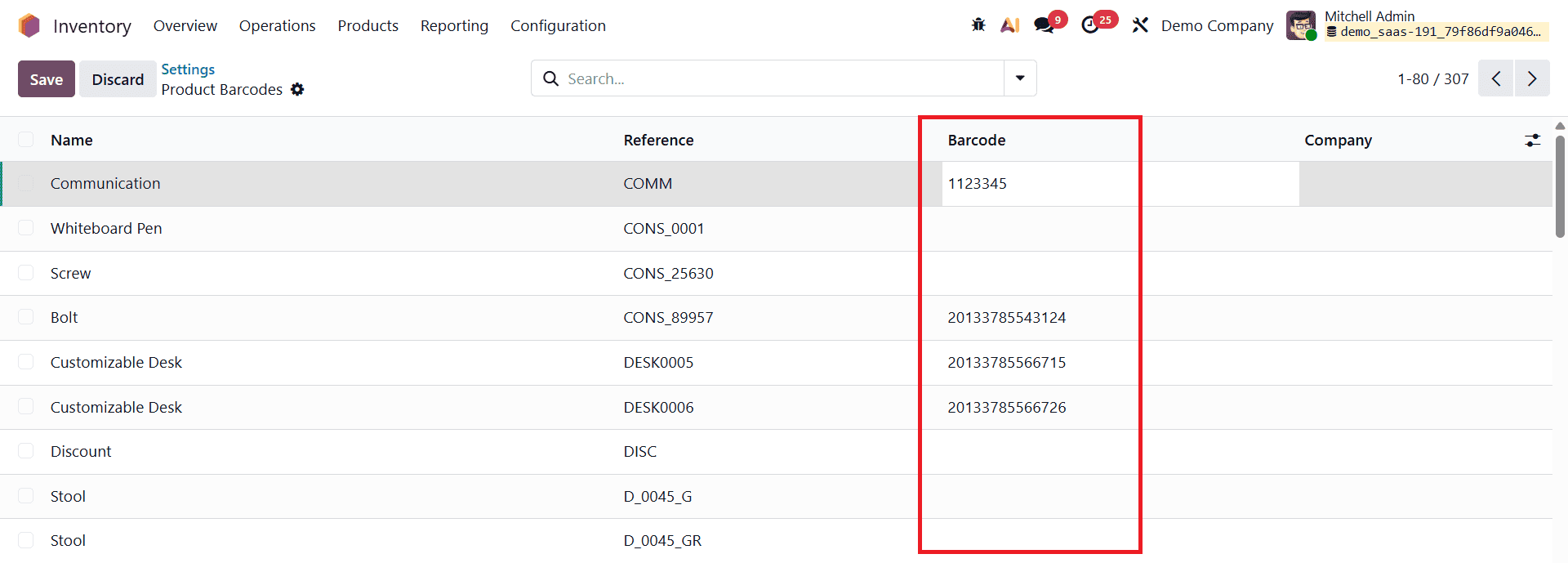
Task: Open the debug bug icon menu
Action: pos(978,25)
